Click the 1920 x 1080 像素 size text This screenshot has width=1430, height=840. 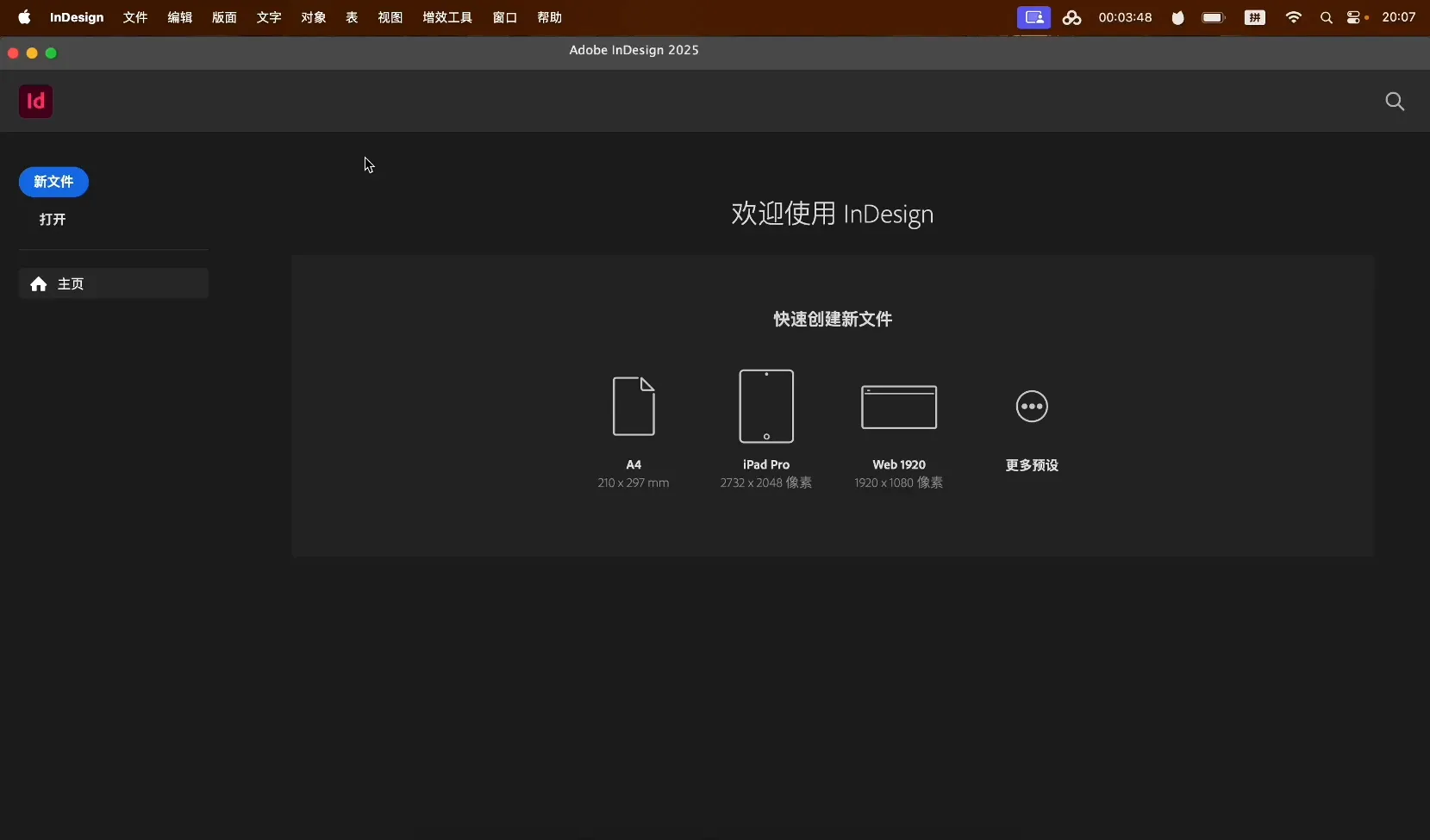click(x=899, y=482)
